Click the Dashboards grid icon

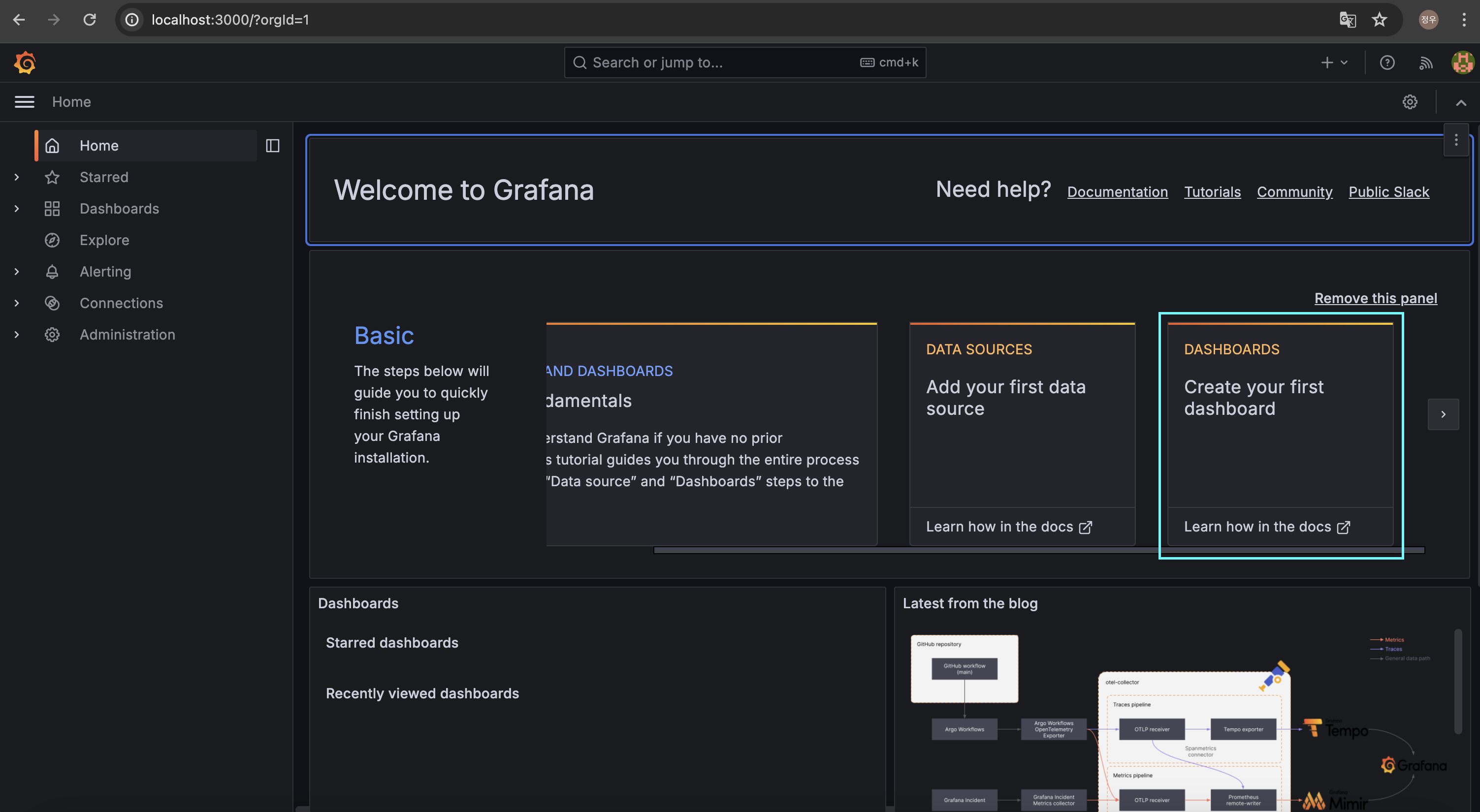(52, 209)
